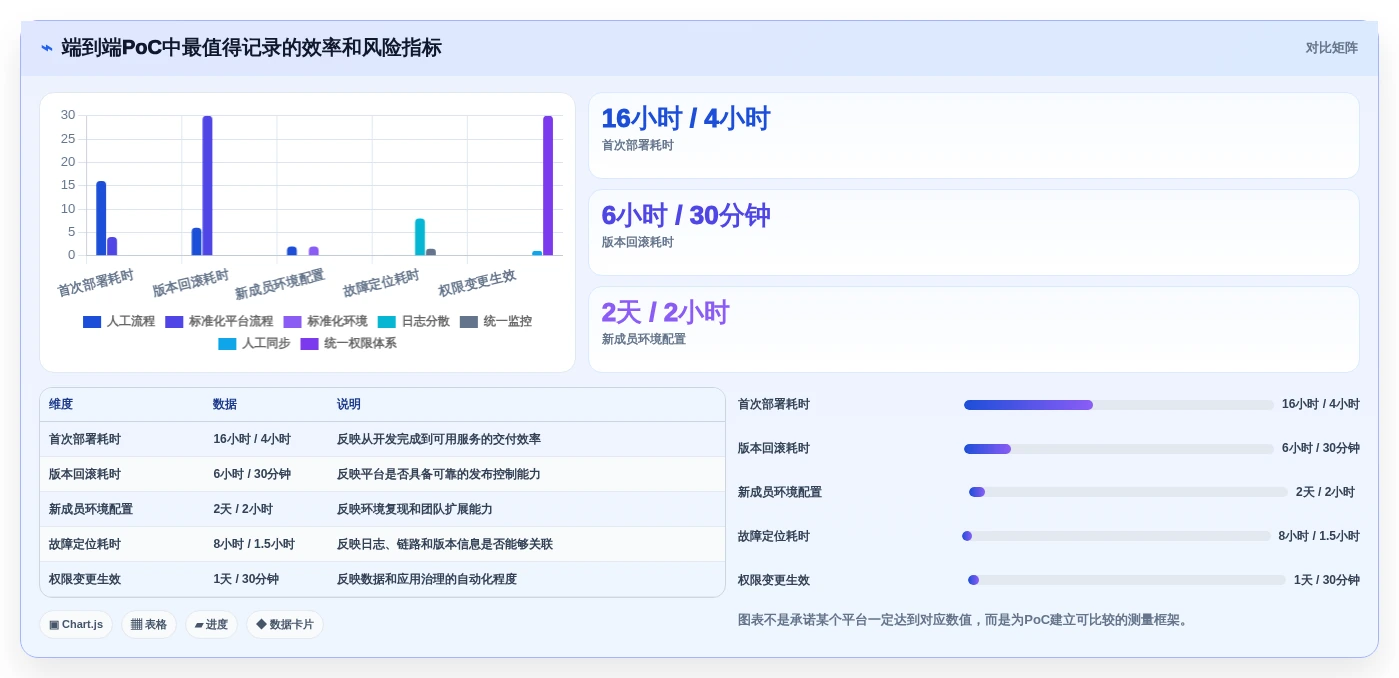Click the cyan 故障定位耗时 chart bar
This screenshot has height=678, width=1399.
click(420, 237)
